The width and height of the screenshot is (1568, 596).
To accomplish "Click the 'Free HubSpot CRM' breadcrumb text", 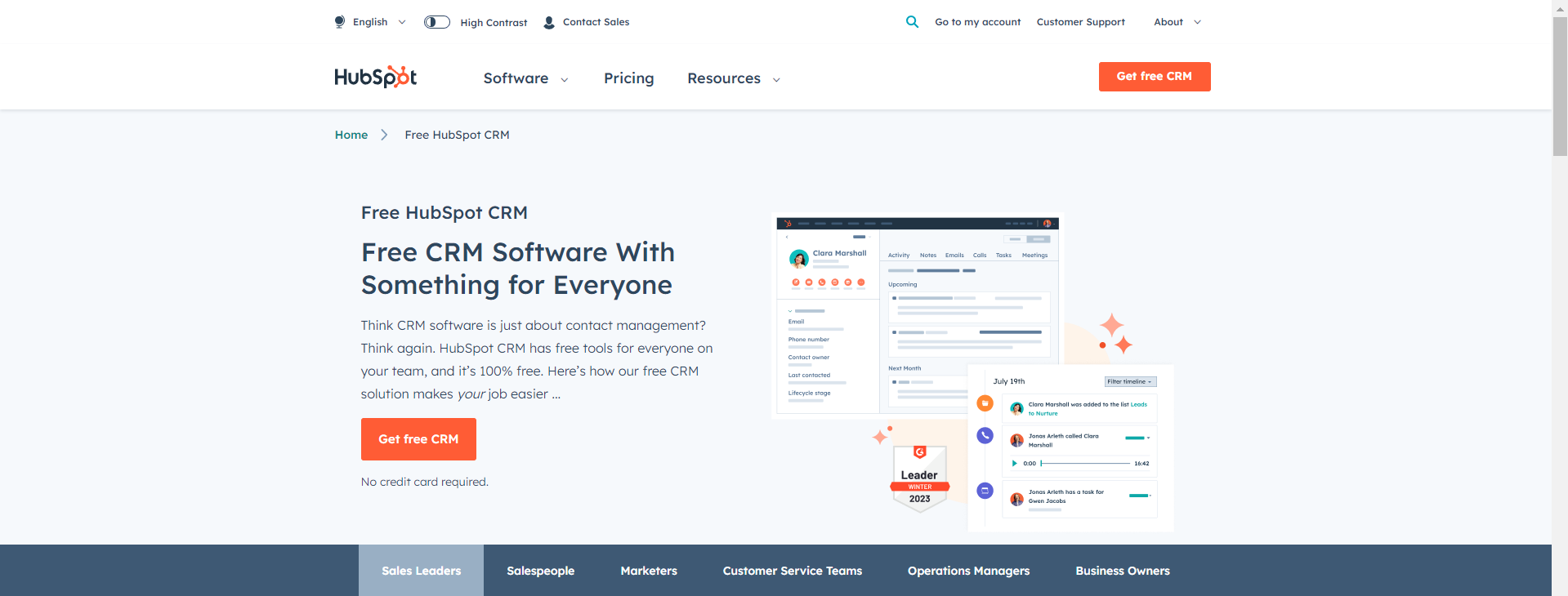I will pos(457,135).
